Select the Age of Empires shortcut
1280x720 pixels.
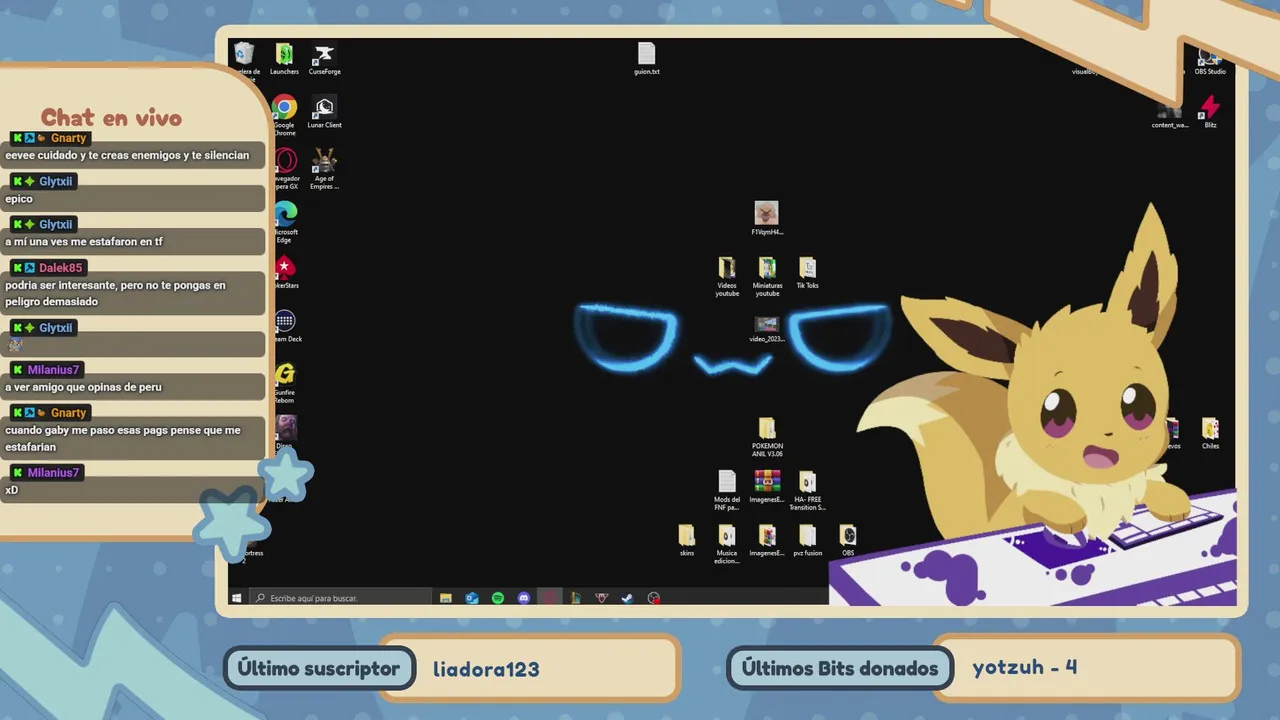324,168
